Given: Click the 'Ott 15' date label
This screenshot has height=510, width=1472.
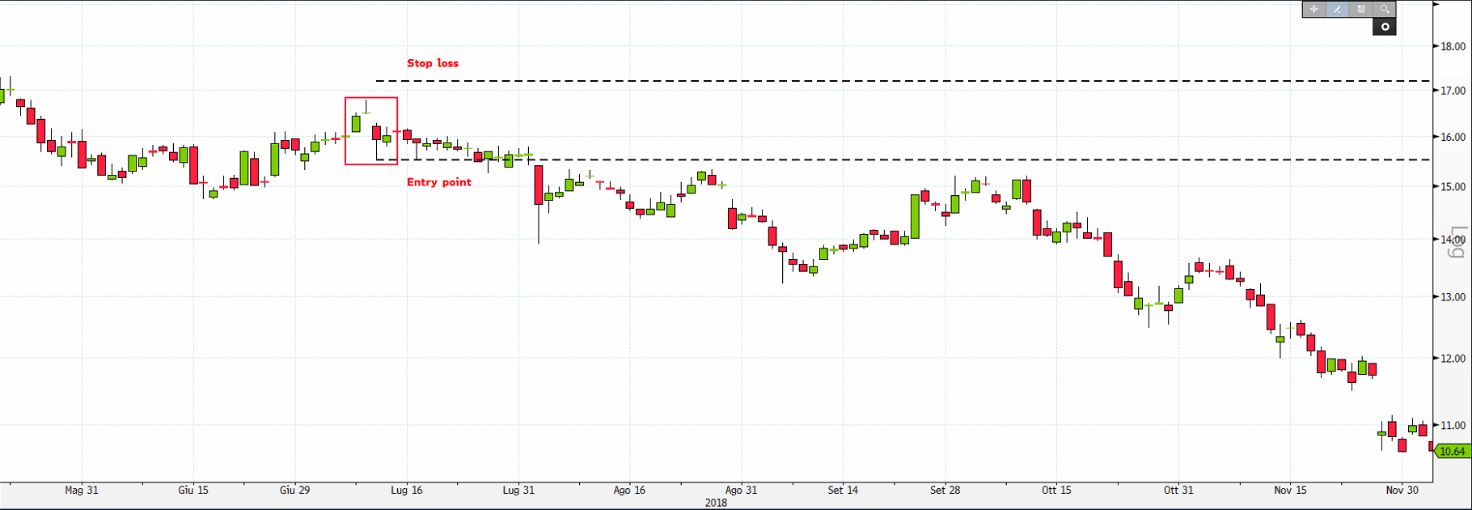Looking at the screenshot, I should click(x=1056, y=491).
